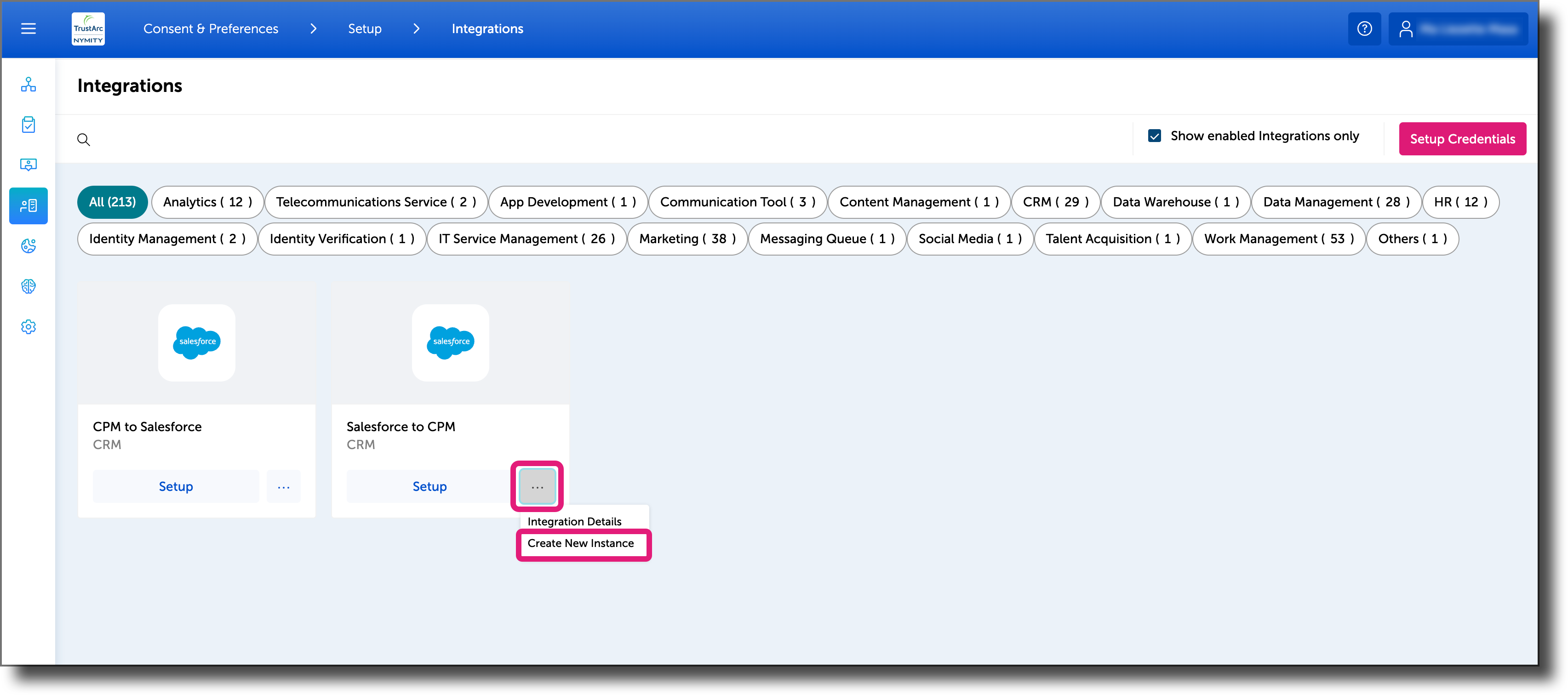1568x695 pixels.
Task: Click the brain sidebar icon
Action: 29,286
